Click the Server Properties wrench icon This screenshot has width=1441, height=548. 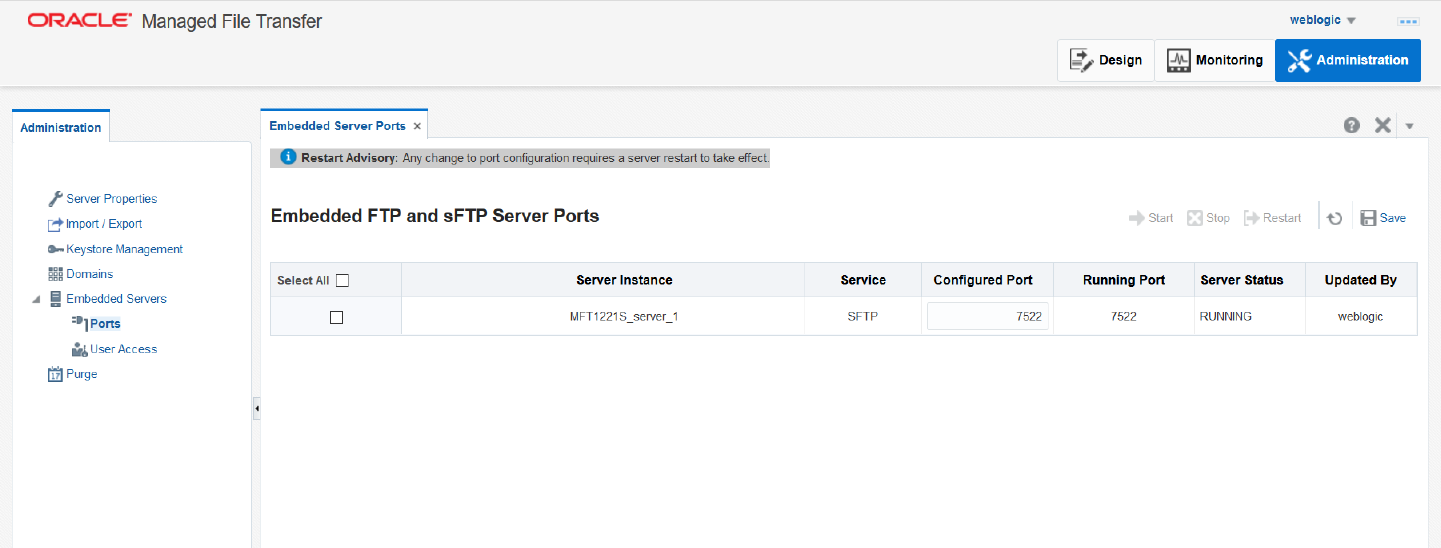coord(56,199)
